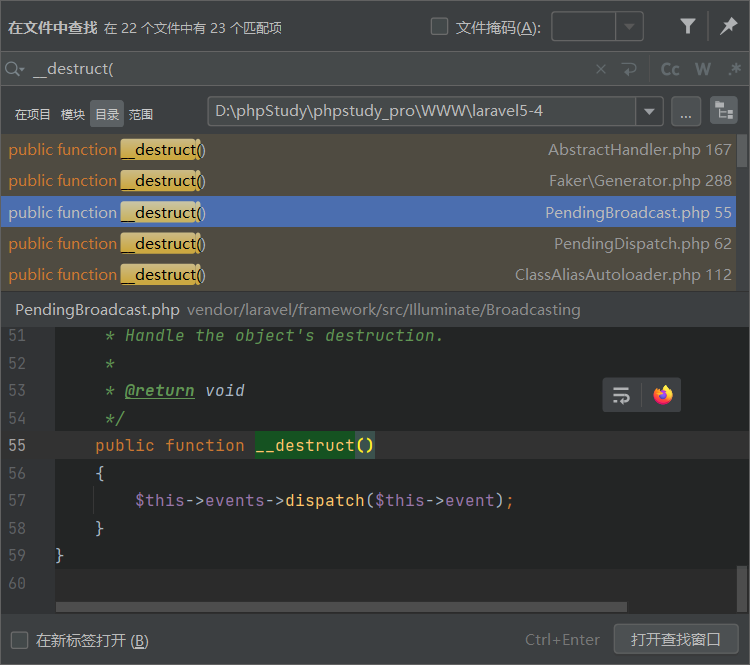
Task: Pin the Find in Files window
Action: [728, 27]
